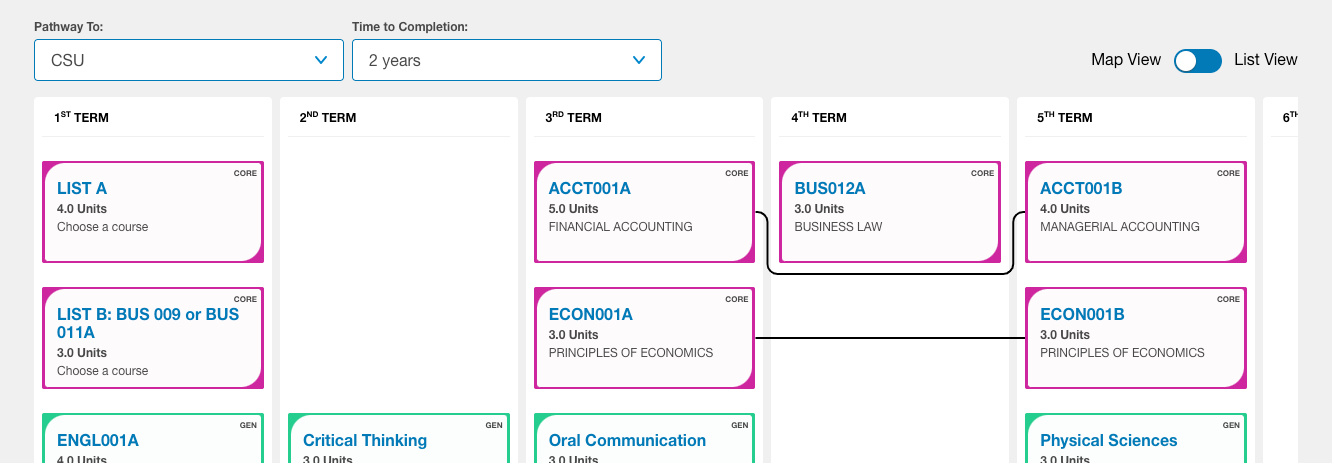Click the 3rd Term column header
Image resolution: width=1332 pixels, height=463 pixels.
click(574, 118)
